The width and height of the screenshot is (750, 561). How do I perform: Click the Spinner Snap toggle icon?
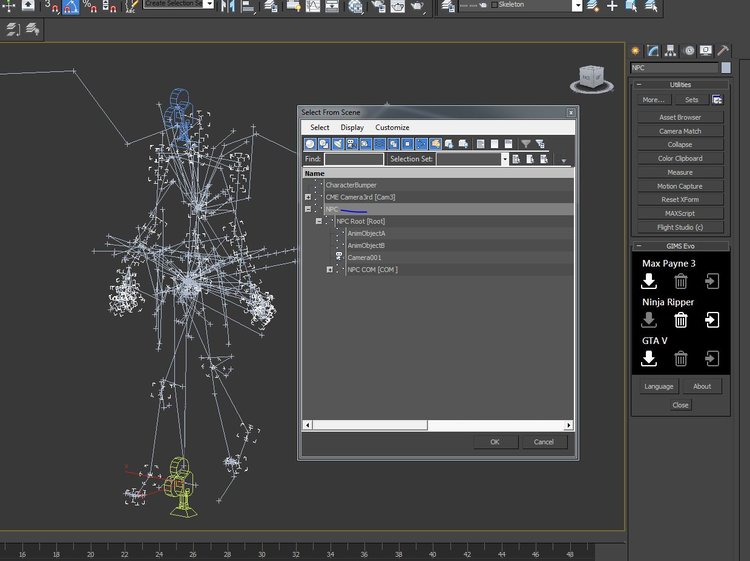pos(110,6)
